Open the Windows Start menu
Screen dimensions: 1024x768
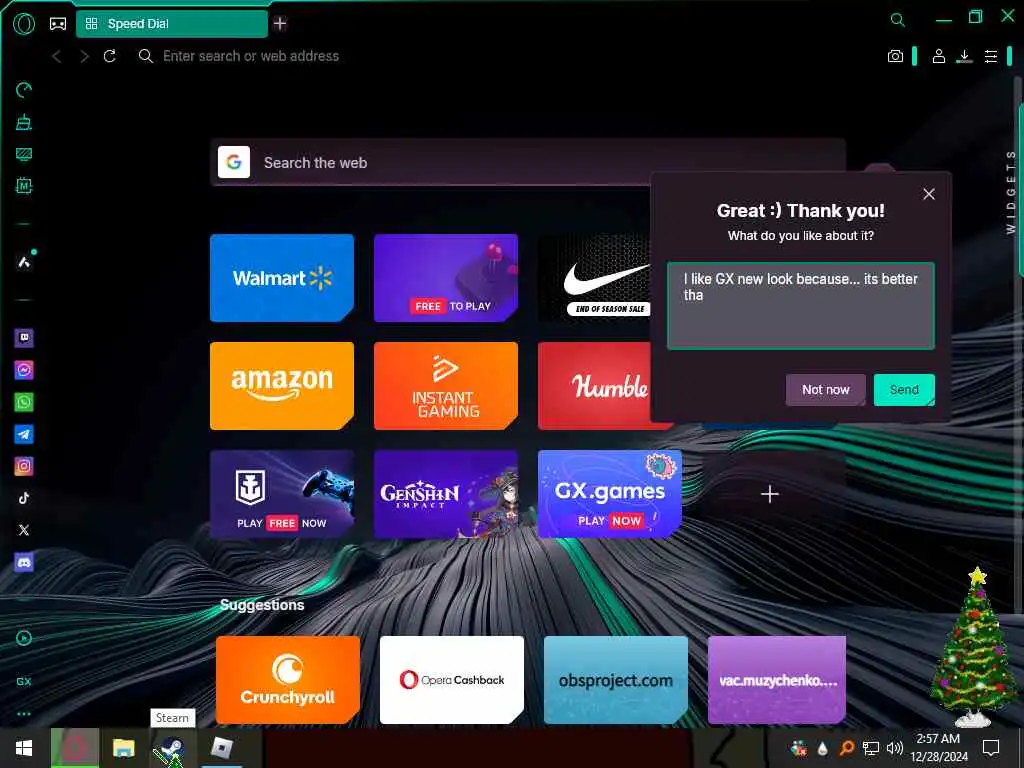click(24, 748)
